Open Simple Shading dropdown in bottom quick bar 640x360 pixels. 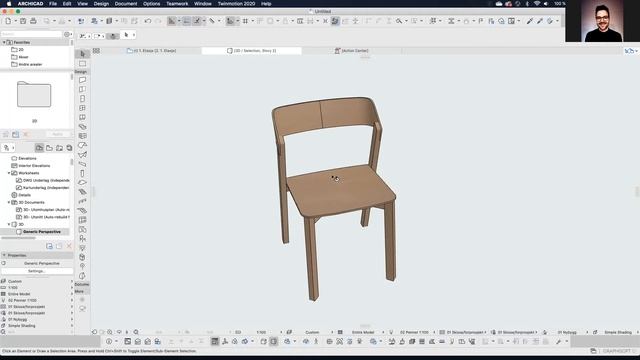click(618, 332)
